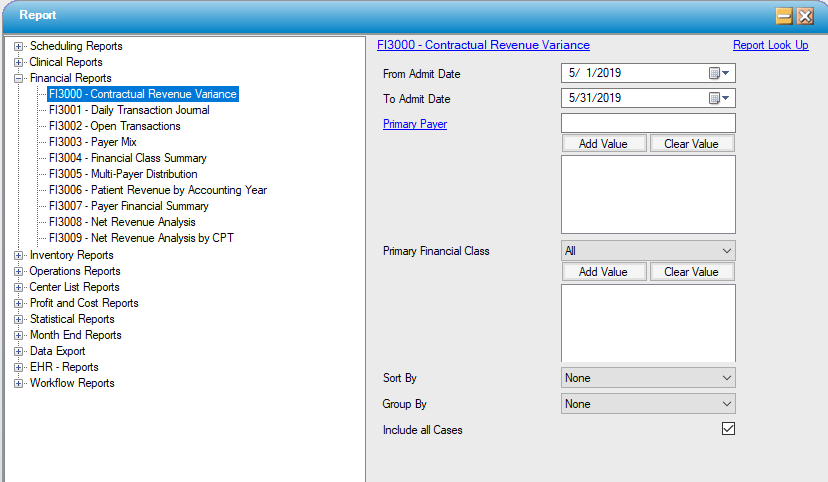Select the Data Export tree label
This screenshot has width=828, height=482.
58,352
